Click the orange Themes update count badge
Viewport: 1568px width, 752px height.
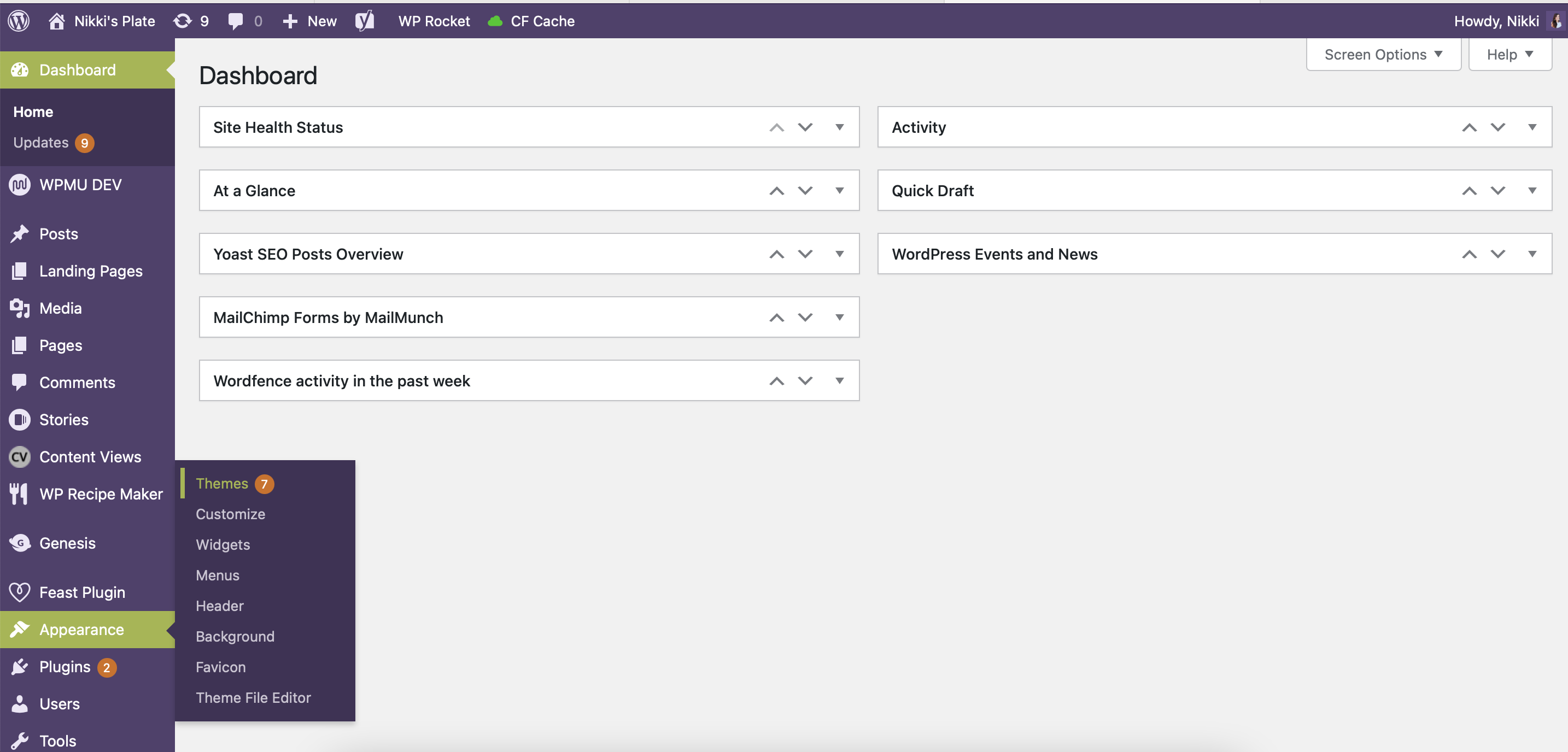pyautogui.click(x=264, y=484)
